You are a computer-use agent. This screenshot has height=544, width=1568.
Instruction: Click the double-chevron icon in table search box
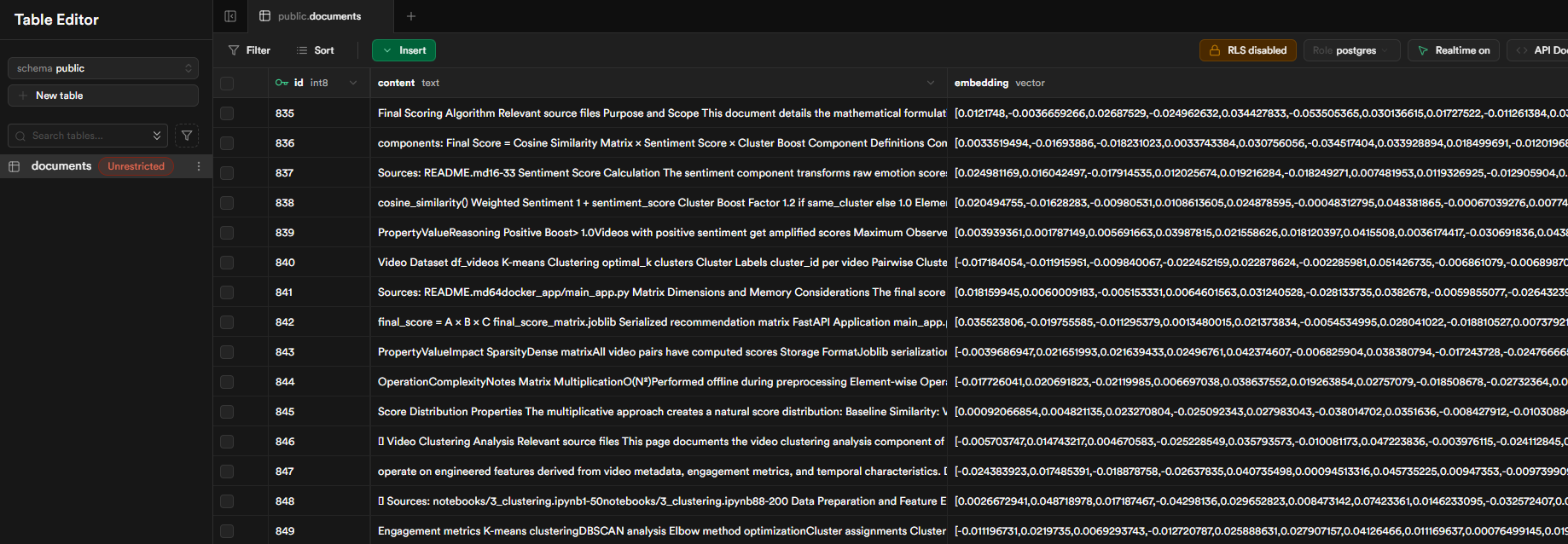click(157, 136)
